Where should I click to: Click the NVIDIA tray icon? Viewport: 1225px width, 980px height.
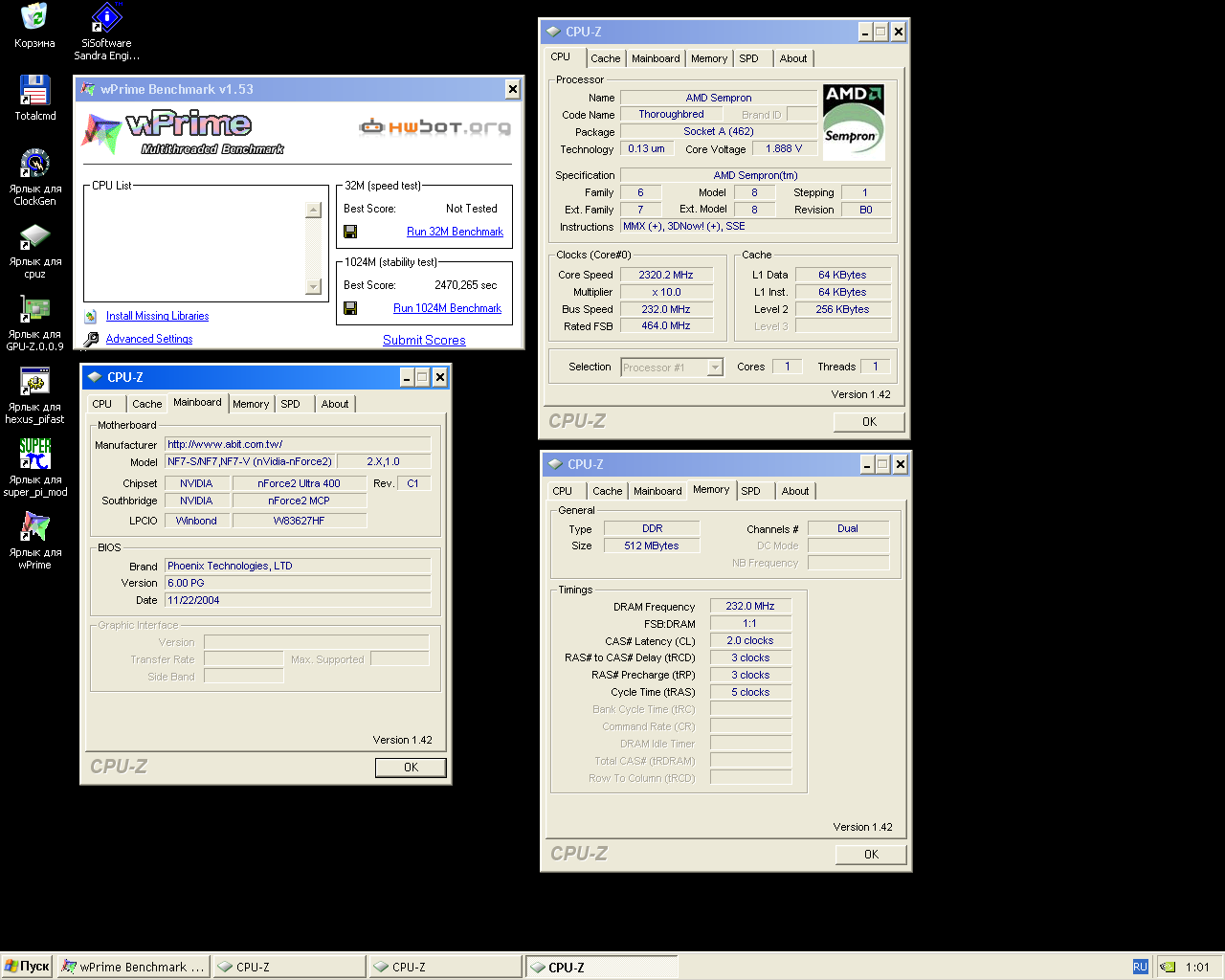click(x=1168, y=967)
